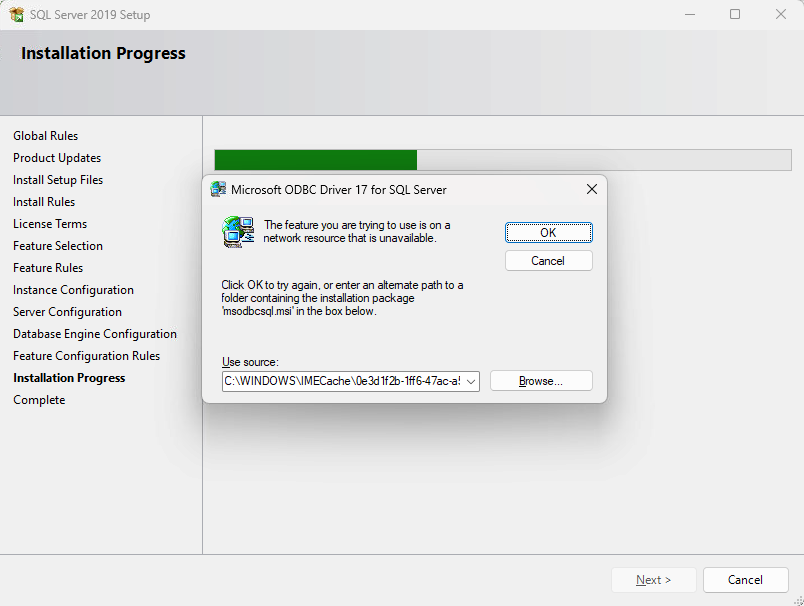
Task: Select the Installation Progress step
Action: tap(69, 378)
